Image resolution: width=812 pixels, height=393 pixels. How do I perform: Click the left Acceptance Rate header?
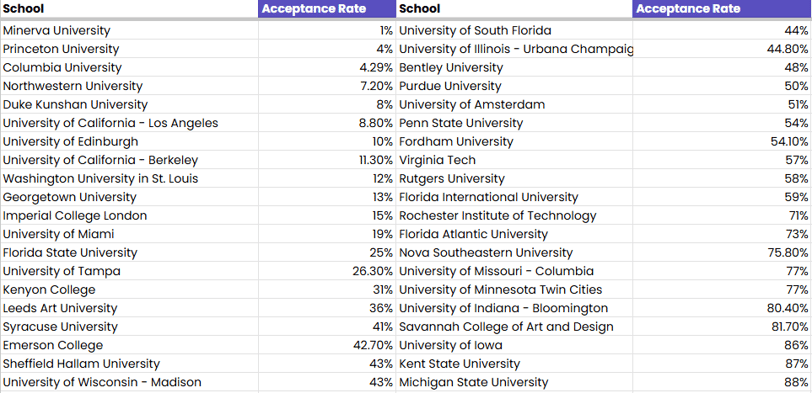pos(327,9)
